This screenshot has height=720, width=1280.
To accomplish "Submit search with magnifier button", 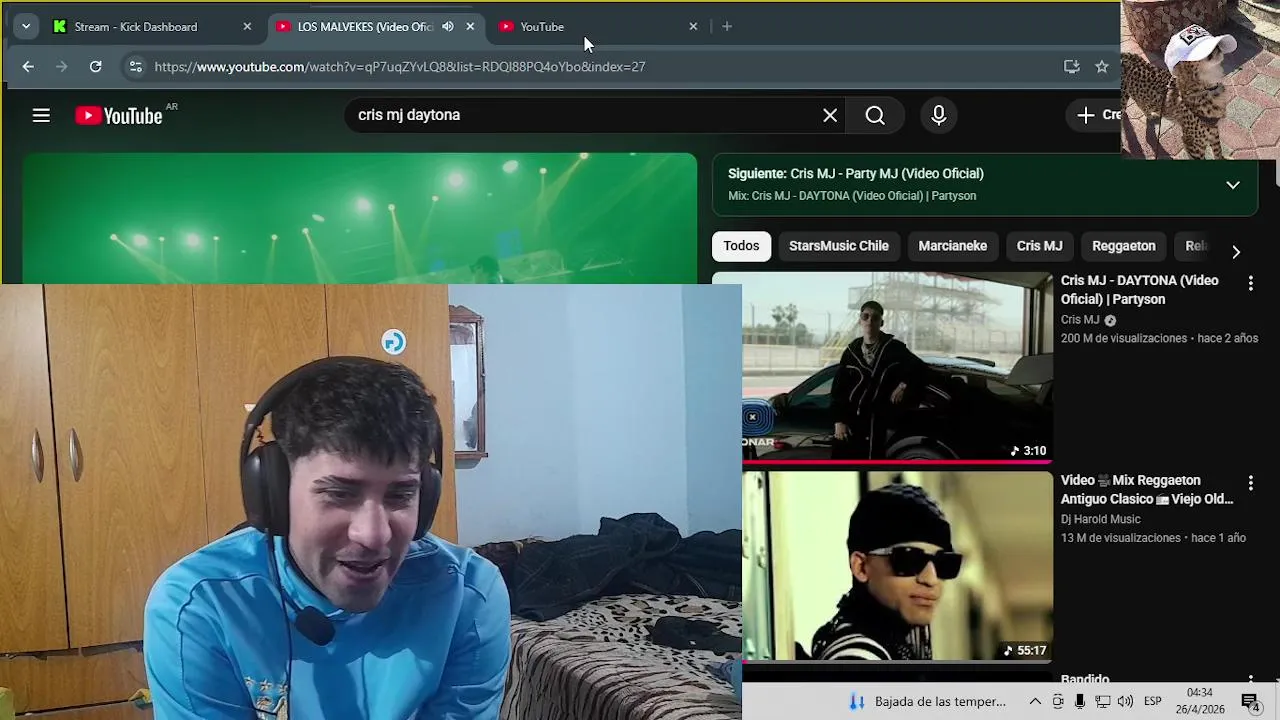I will (875, 115).
